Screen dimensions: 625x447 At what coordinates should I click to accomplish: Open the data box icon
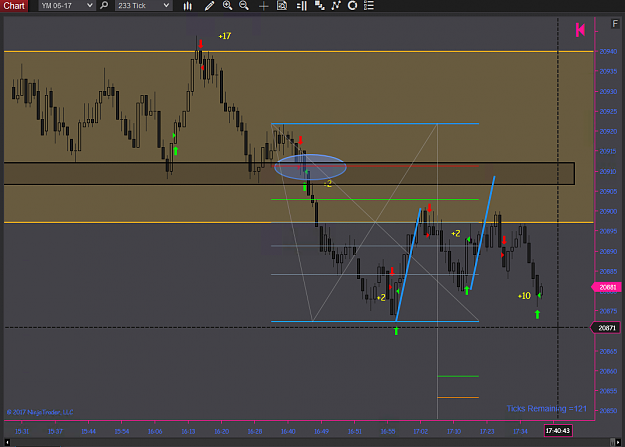click(282, 6)
